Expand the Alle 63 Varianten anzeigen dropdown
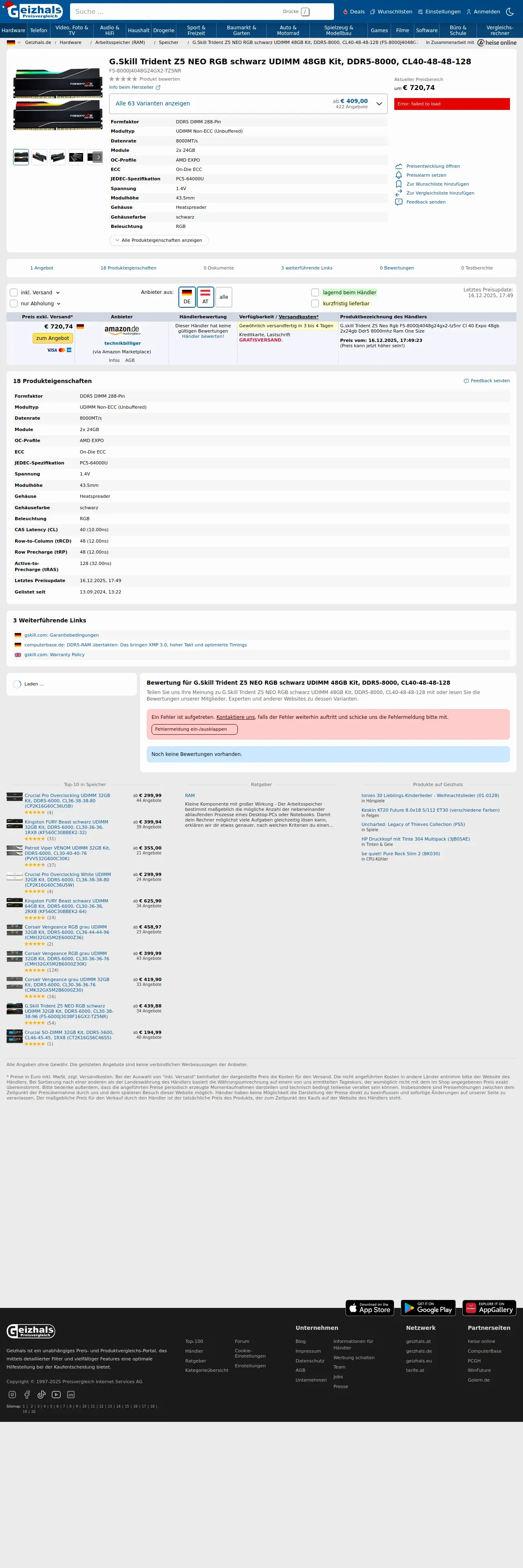Viewport: 523px width, 1568px height. tap(248, 103)
